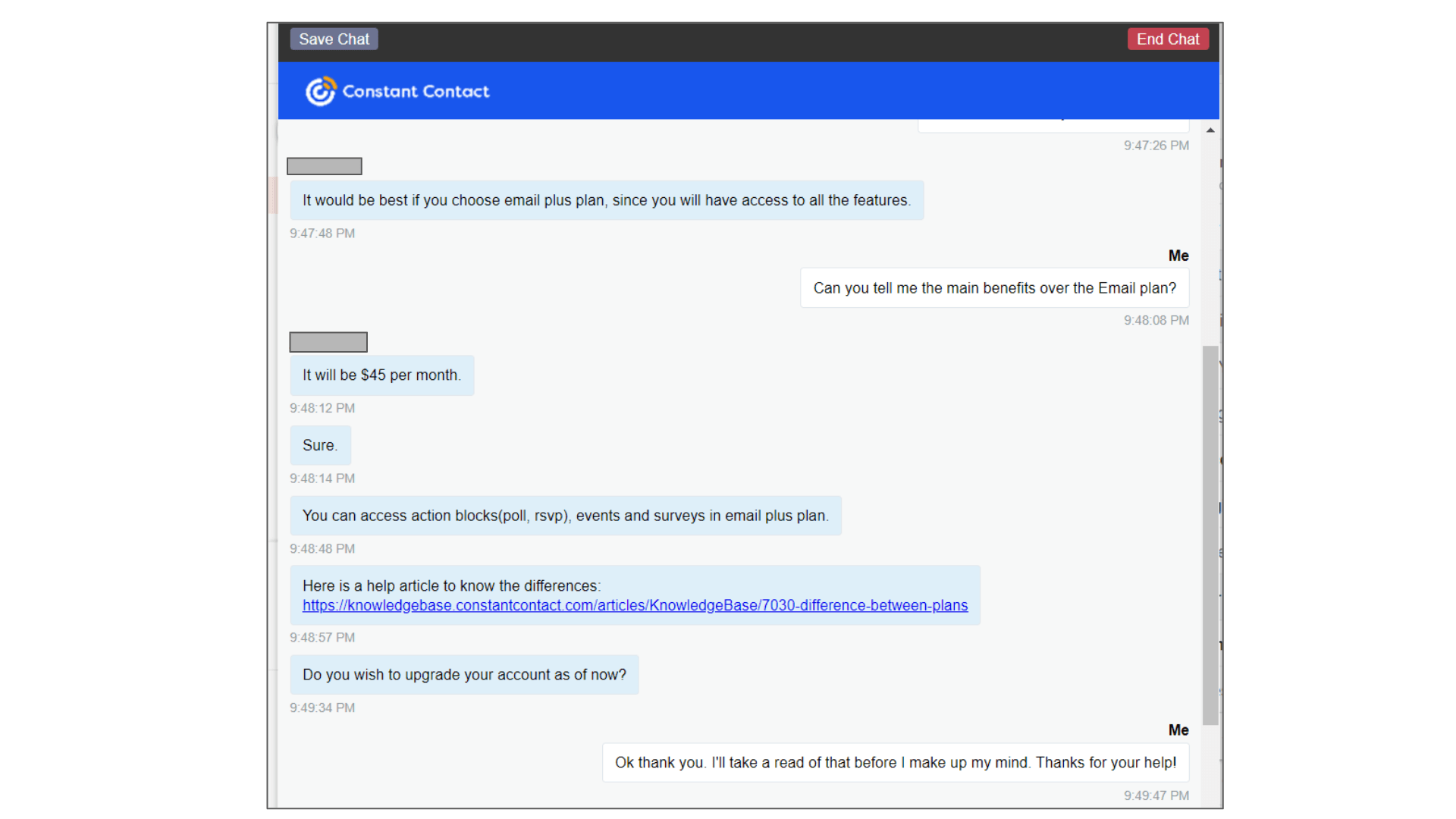The width and height of the screenshot is (1456, 819).
Task: Open the difference-between-plans knowledgebase link
Action: coord(635,605)
